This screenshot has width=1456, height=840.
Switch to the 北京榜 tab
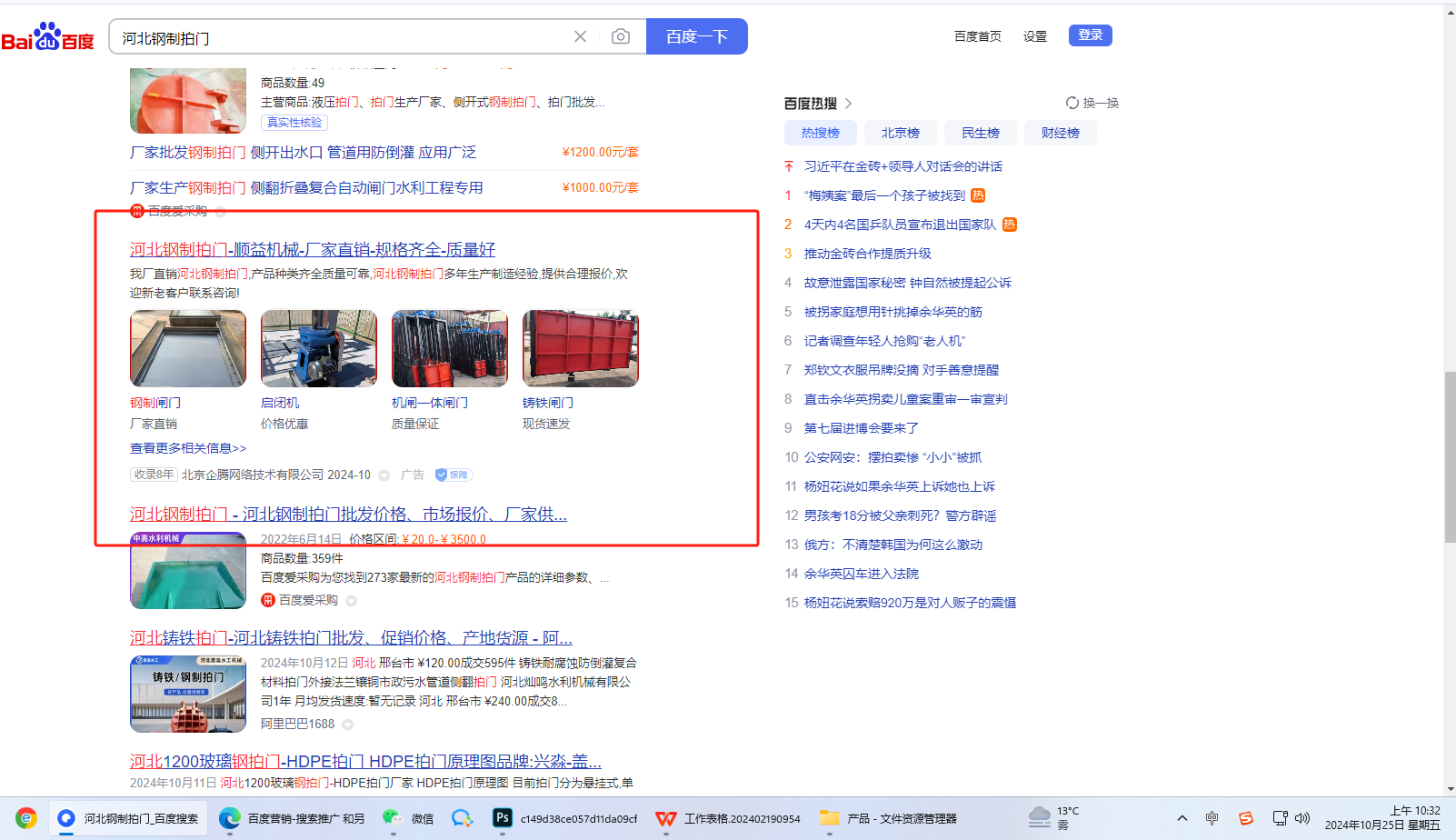pos(901,133)
